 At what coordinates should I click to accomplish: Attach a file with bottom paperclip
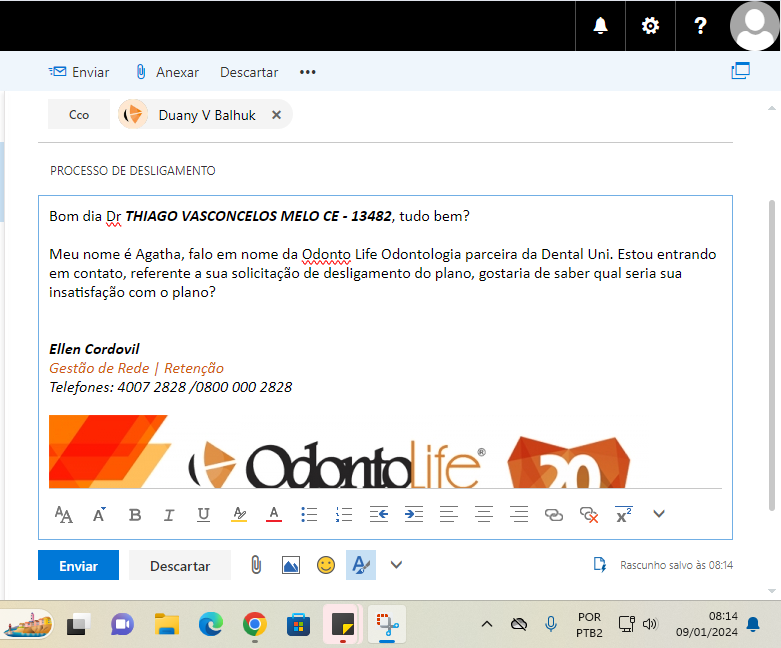pyautogui.click(x=256, y=565)
